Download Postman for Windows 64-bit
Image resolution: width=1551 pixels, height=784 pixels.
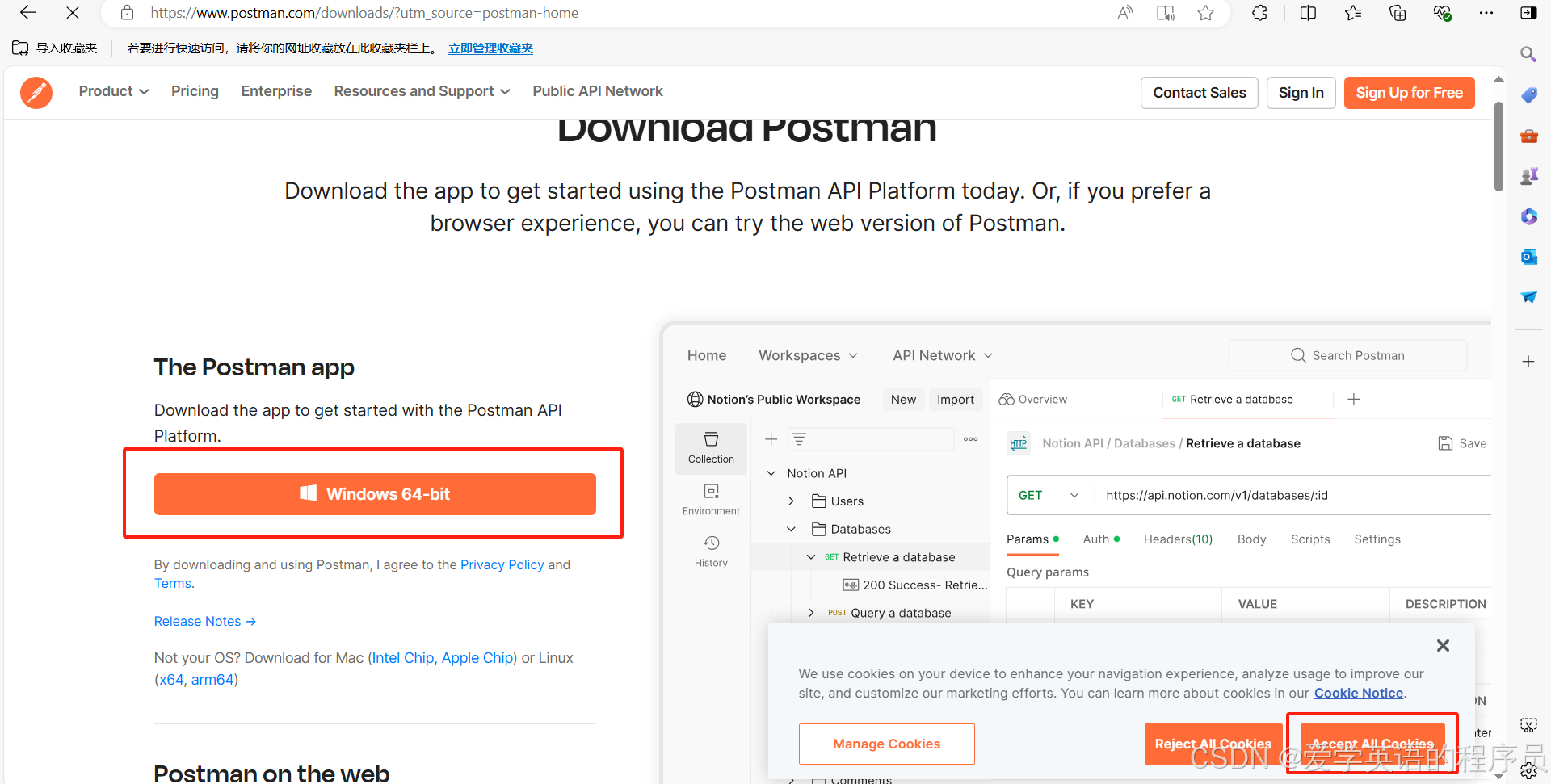point(375,494)
